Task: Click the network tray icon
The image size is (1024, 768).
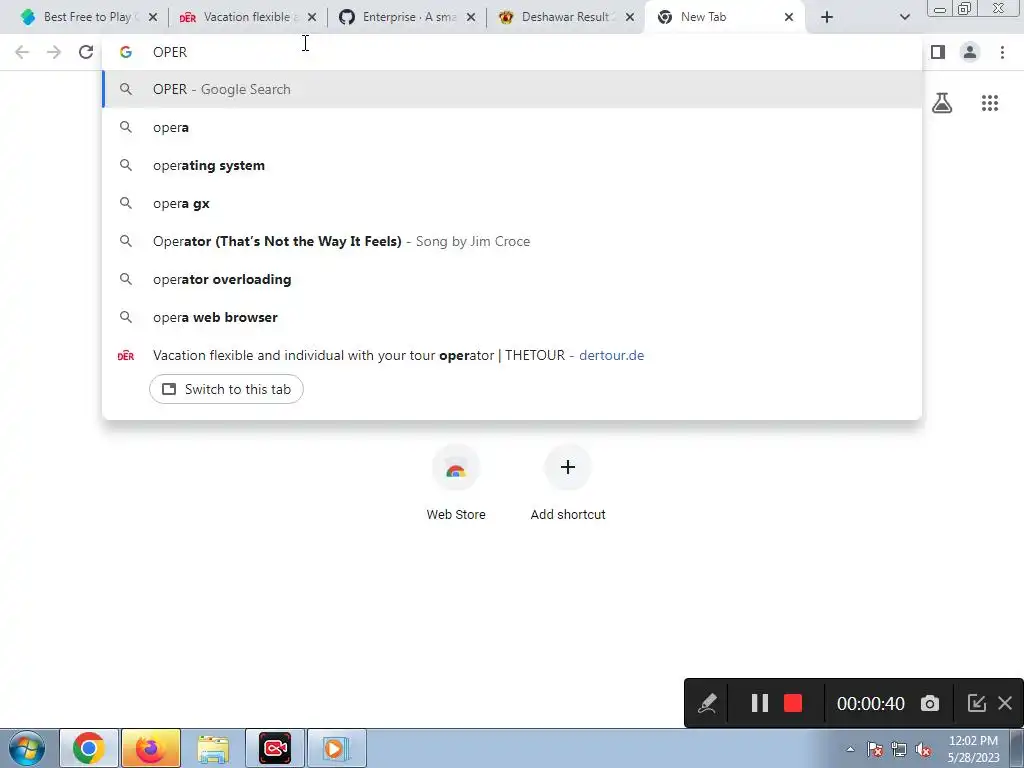Action: [899, 749]
